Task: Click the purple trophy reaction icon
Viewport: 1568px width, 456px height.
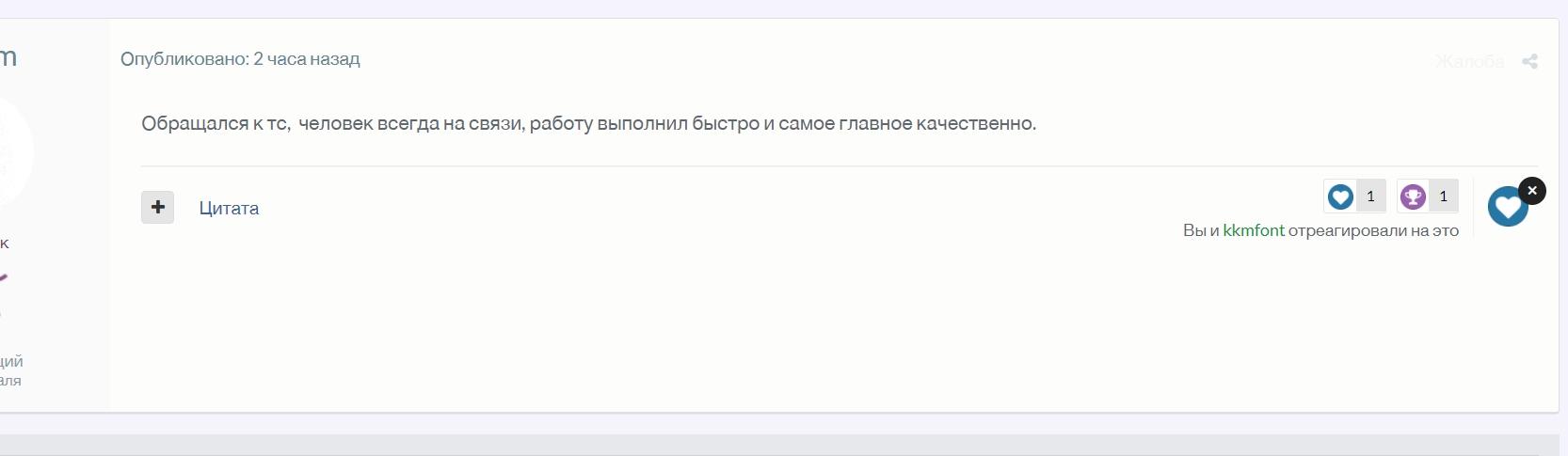Action: point(1413,197)
